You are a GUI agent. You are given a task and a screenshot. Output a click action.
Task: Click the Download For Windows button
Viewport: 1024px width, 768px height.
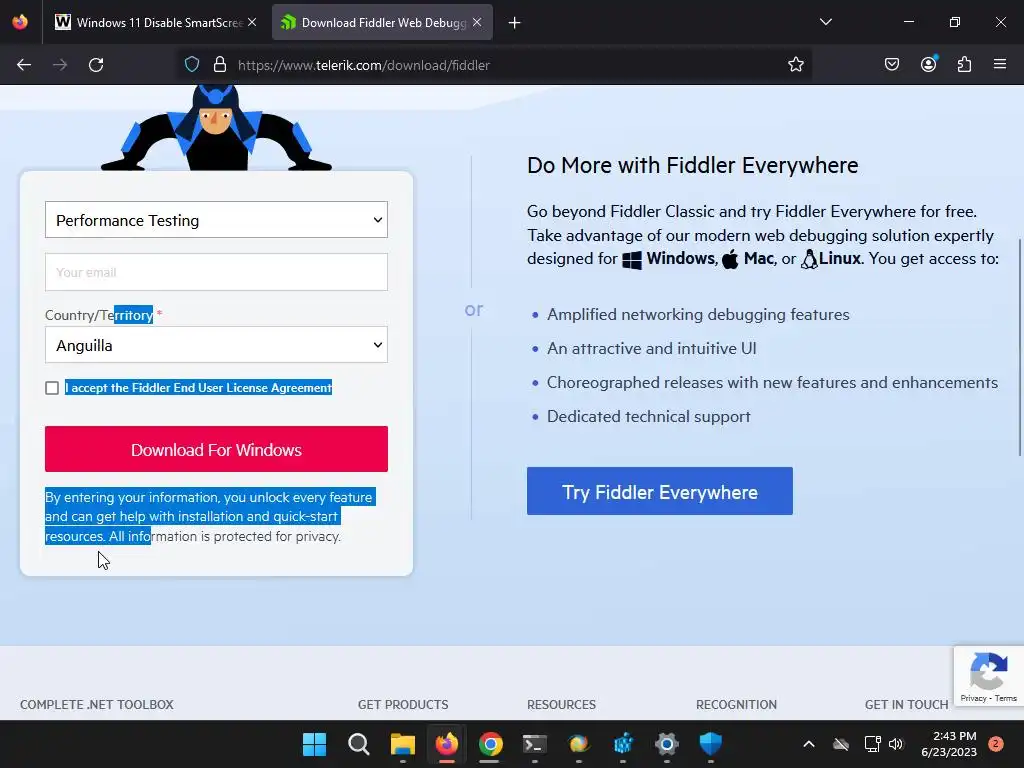click(216, 449)
